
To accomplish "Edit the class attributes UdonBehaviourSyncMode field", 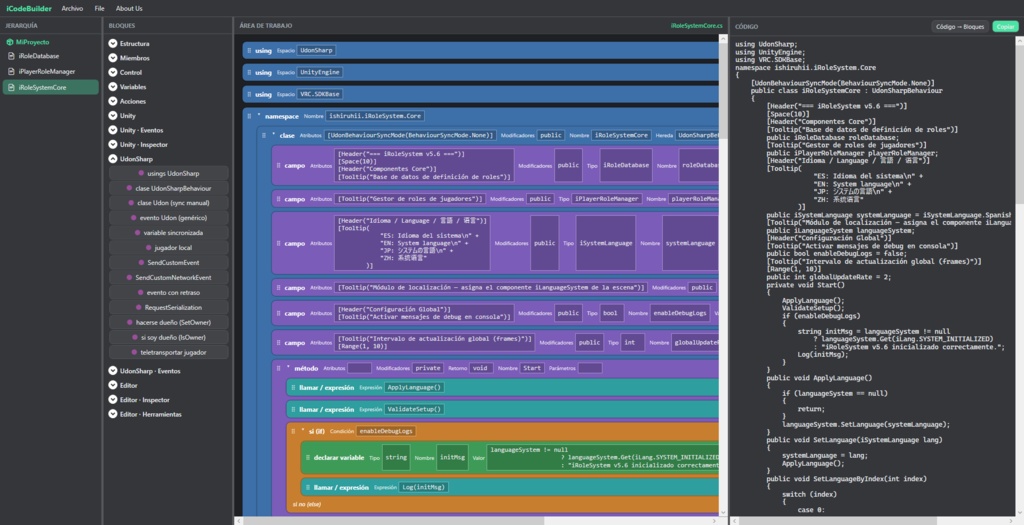I will click(411, 135).
